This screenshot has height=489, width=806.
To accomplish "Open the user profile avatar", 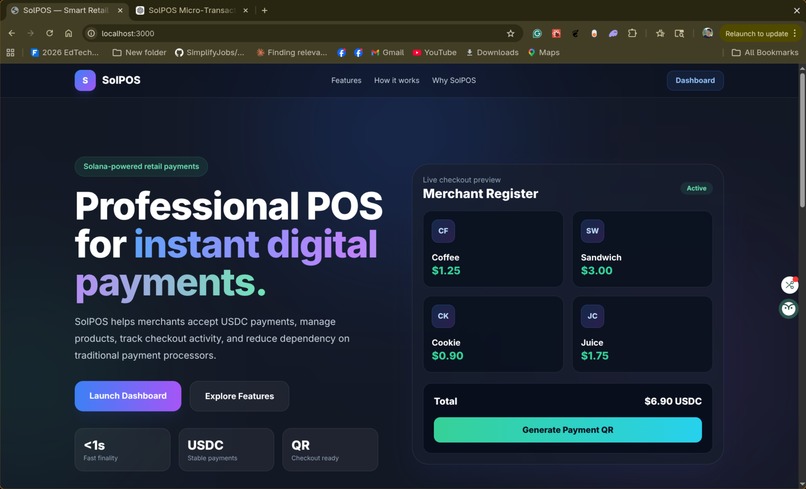I will pyautogui.click(x=707, y=33).
